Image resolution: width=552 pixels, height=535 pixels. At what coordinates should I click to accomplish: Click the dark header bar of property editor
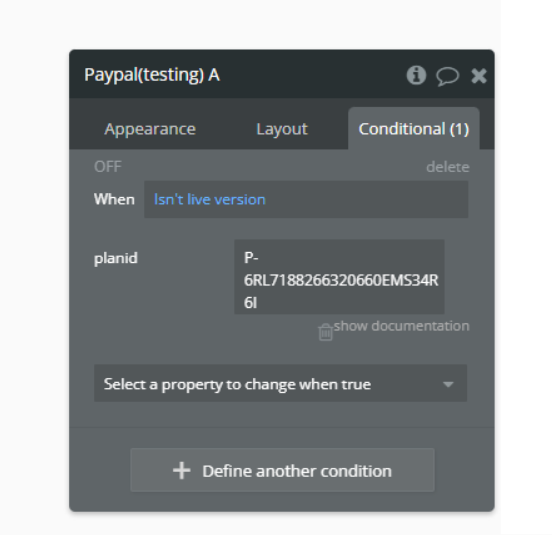click(x=282, y=74)
